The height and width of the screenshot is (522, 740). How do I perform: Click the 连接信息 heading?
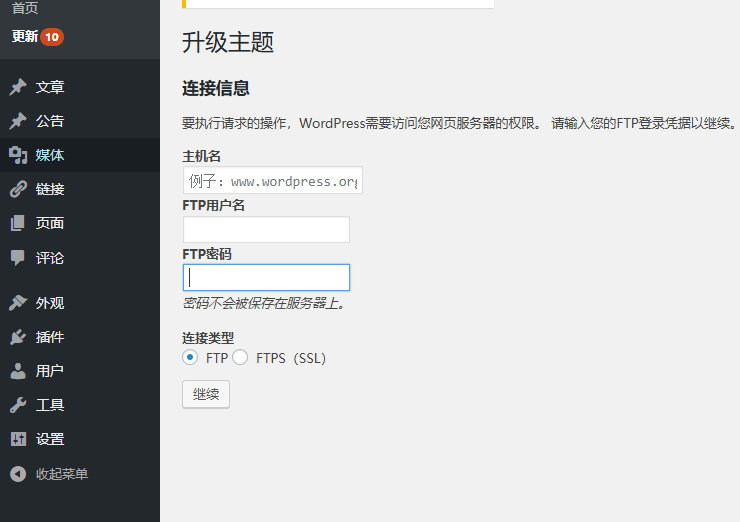(x=216, y=89)
